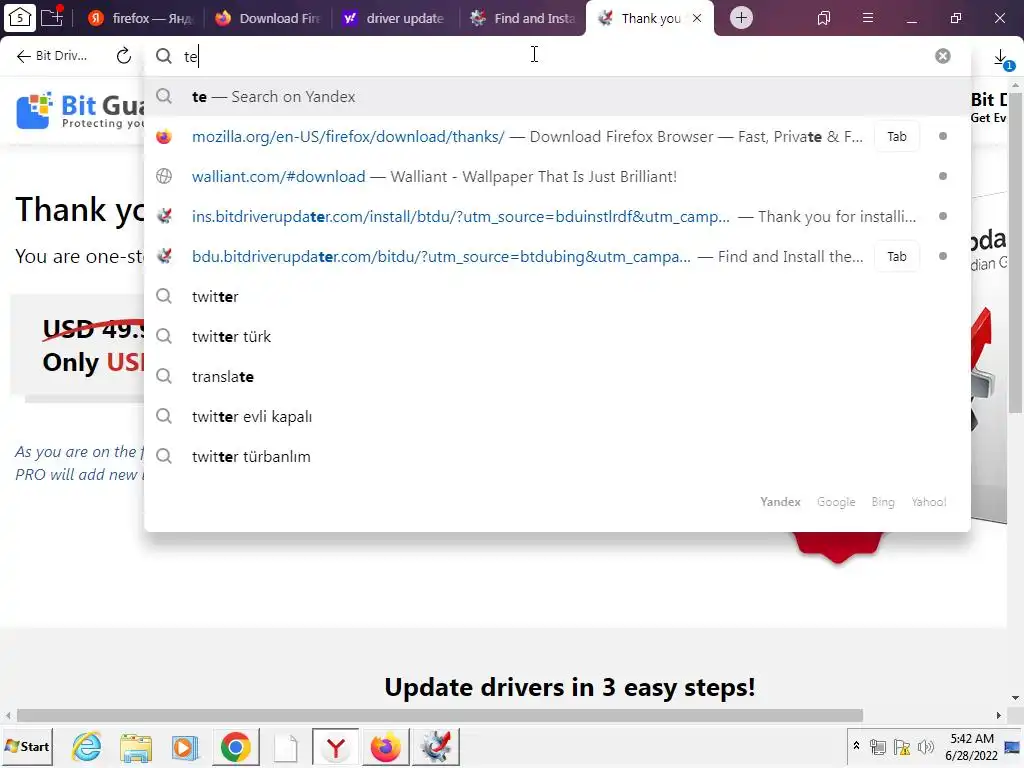Select the 'twitter türk' search suggestion

click(557, 336)
